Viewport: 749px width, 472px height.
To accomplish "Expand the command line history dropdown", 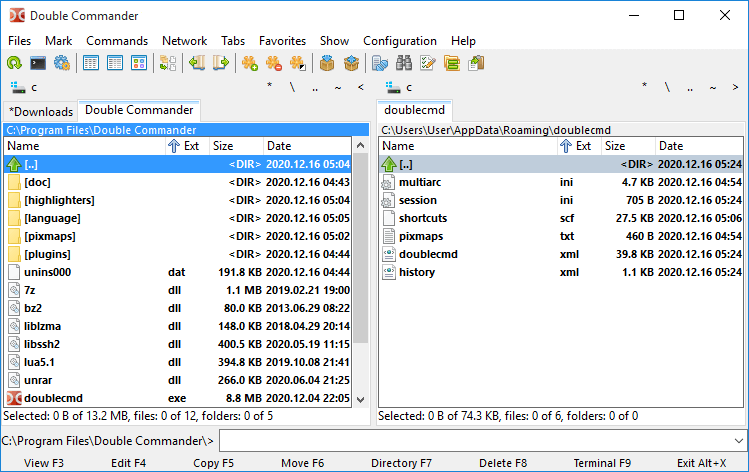I will 737,440.
